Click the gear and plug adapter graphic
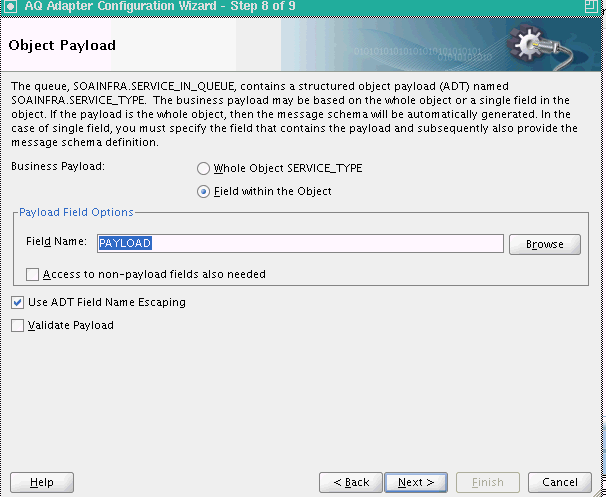Screen dimensions: 606x497 [x=539, y=46]
